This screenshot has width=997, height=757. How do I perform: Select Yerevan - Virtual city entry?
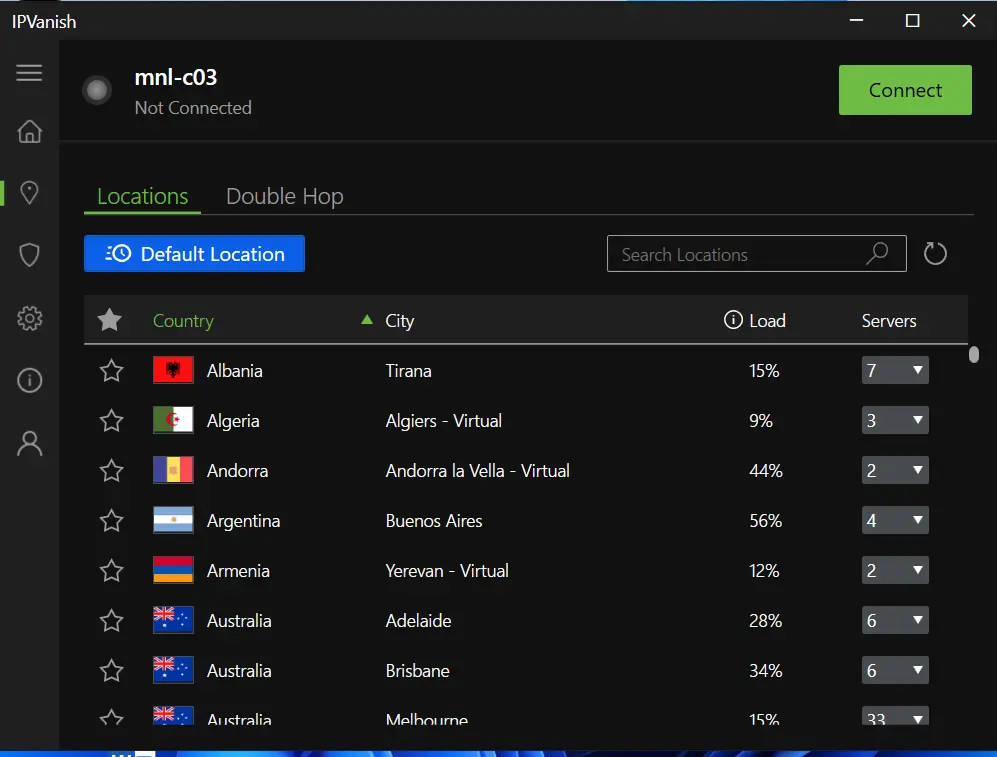(447, 571)
